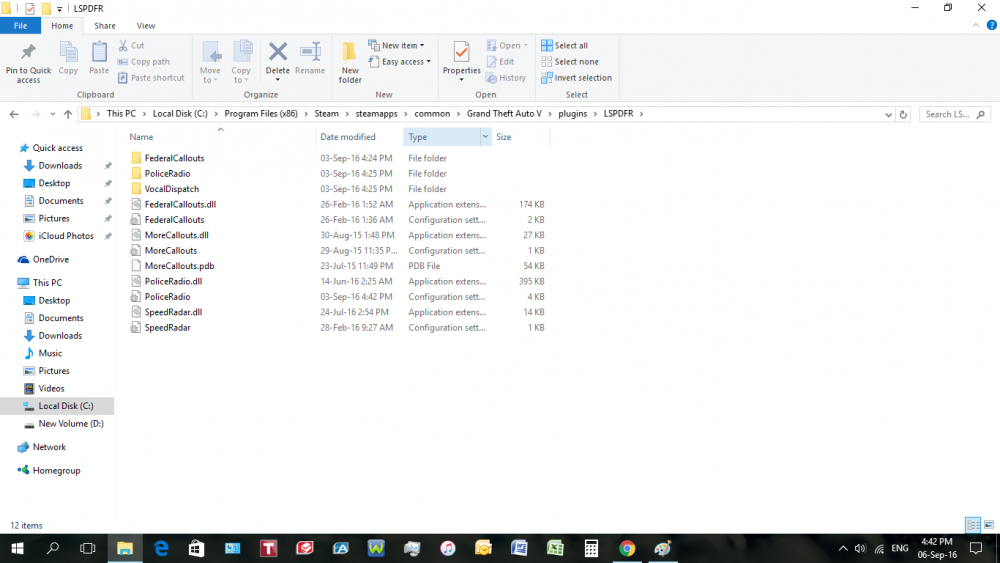Switch to the Home tab
The width and height of the screenshot is (1000, 563).
(62, 26)
